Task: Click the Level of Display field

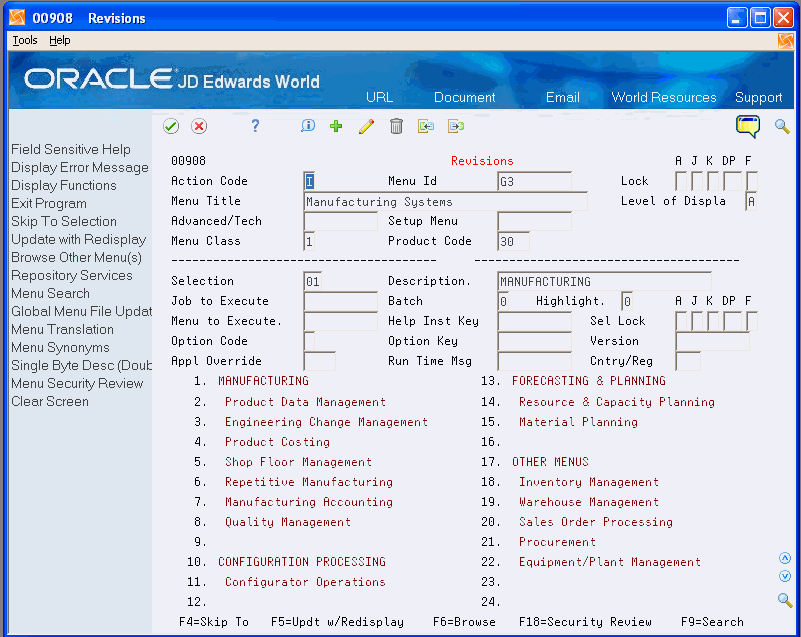Action: pos(751,201)
